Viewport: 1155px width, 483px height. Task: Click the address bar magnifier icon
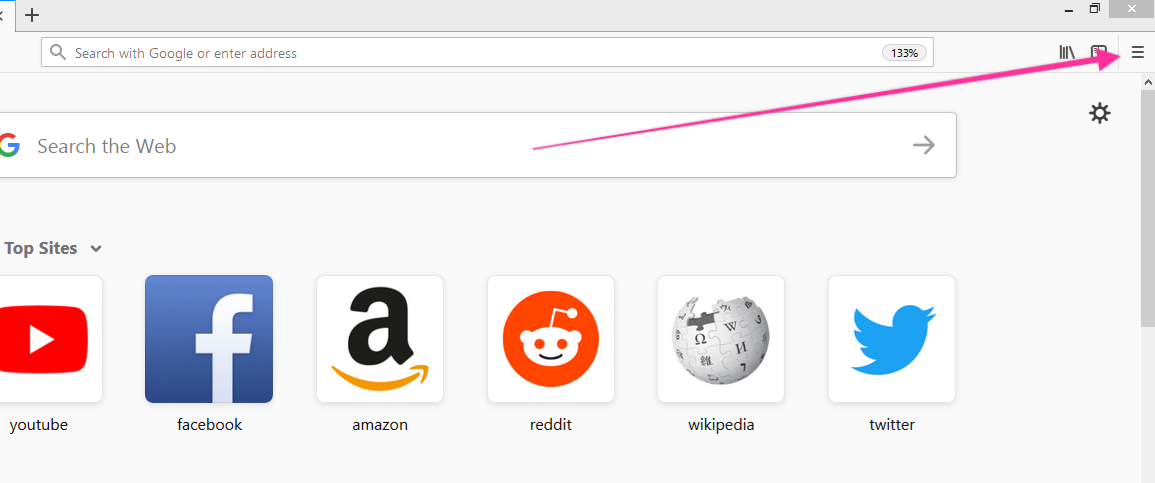(x=57, y=53)
